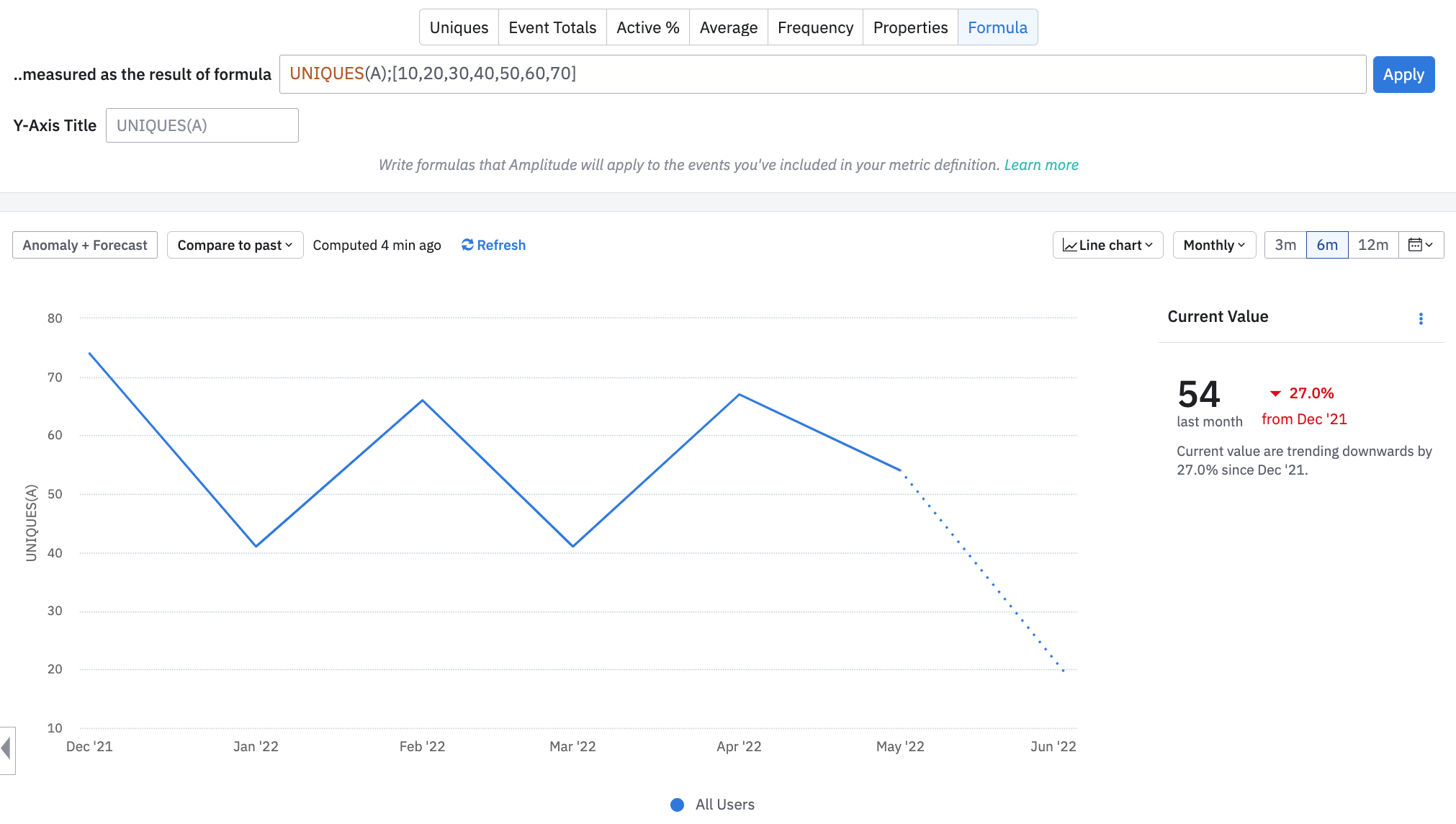
Task: Focus the Y-Axis Title input field
Action: [202, 125]
